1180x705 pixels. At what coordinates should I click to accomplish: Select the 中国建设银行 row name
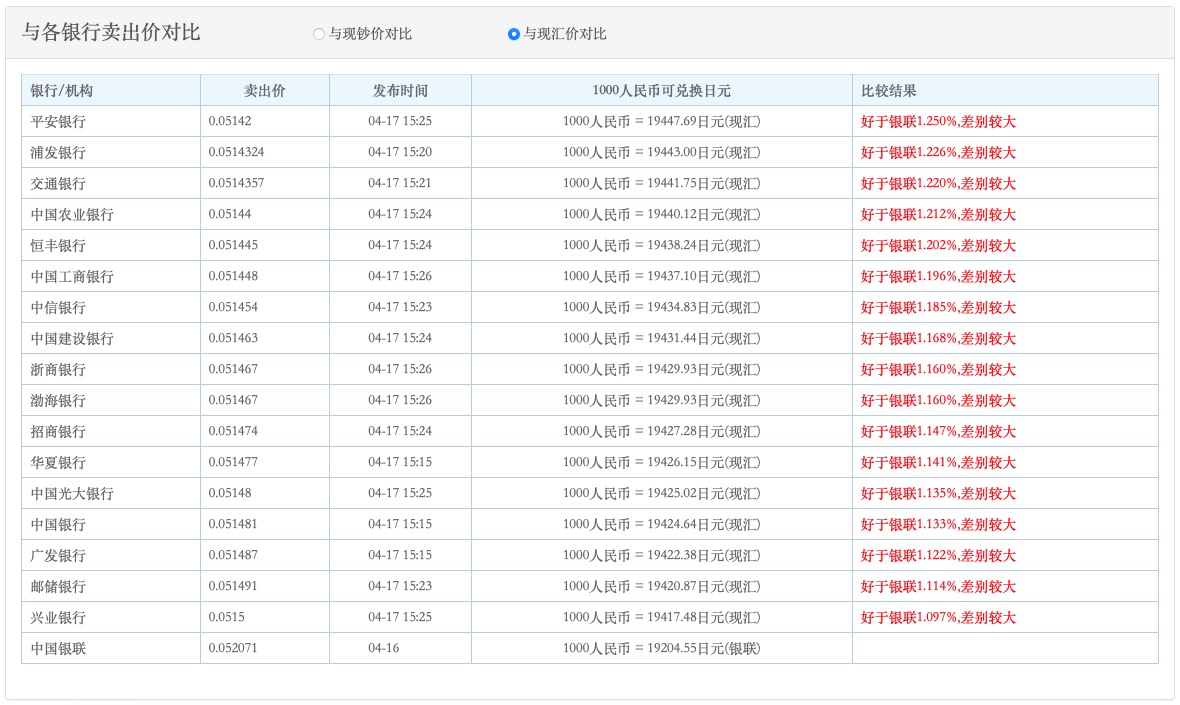(72, 338)
